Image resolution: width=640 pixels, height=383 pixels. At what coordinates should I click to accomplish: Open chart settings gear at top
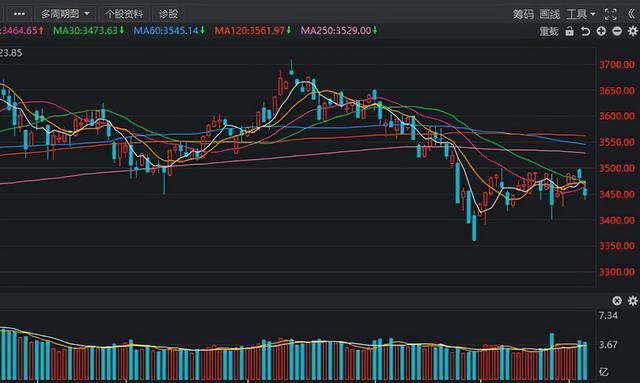[633, 31]
